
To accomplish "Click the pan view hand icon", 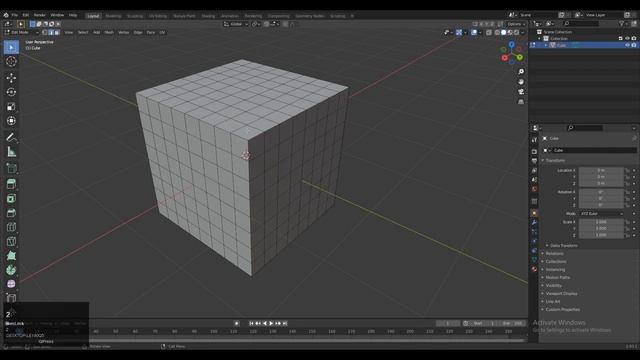I will point(521,82).
